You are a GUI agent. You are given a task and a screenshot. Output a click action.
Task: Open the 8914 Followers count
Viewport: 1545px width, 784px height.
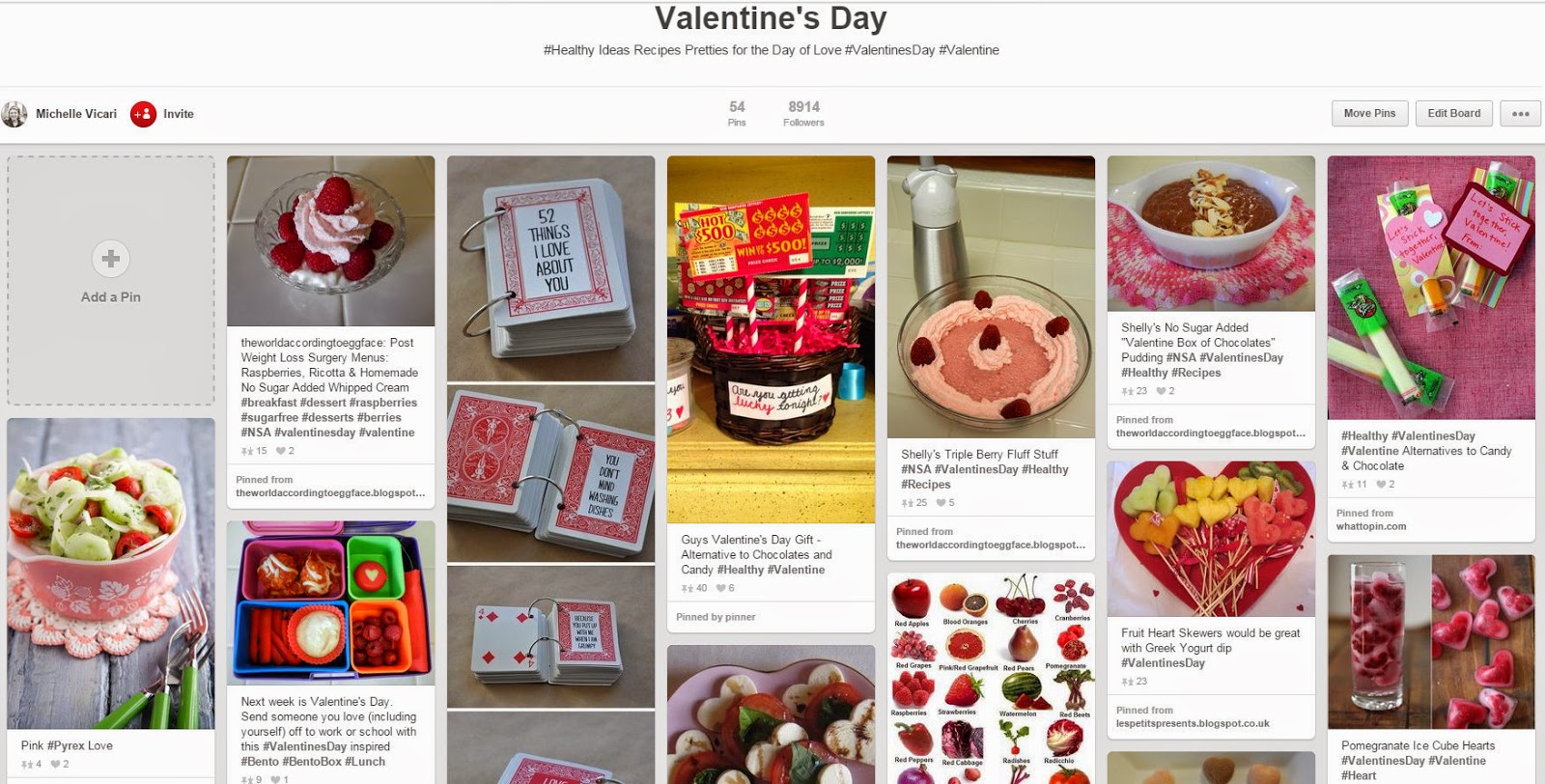click(803, 113)
